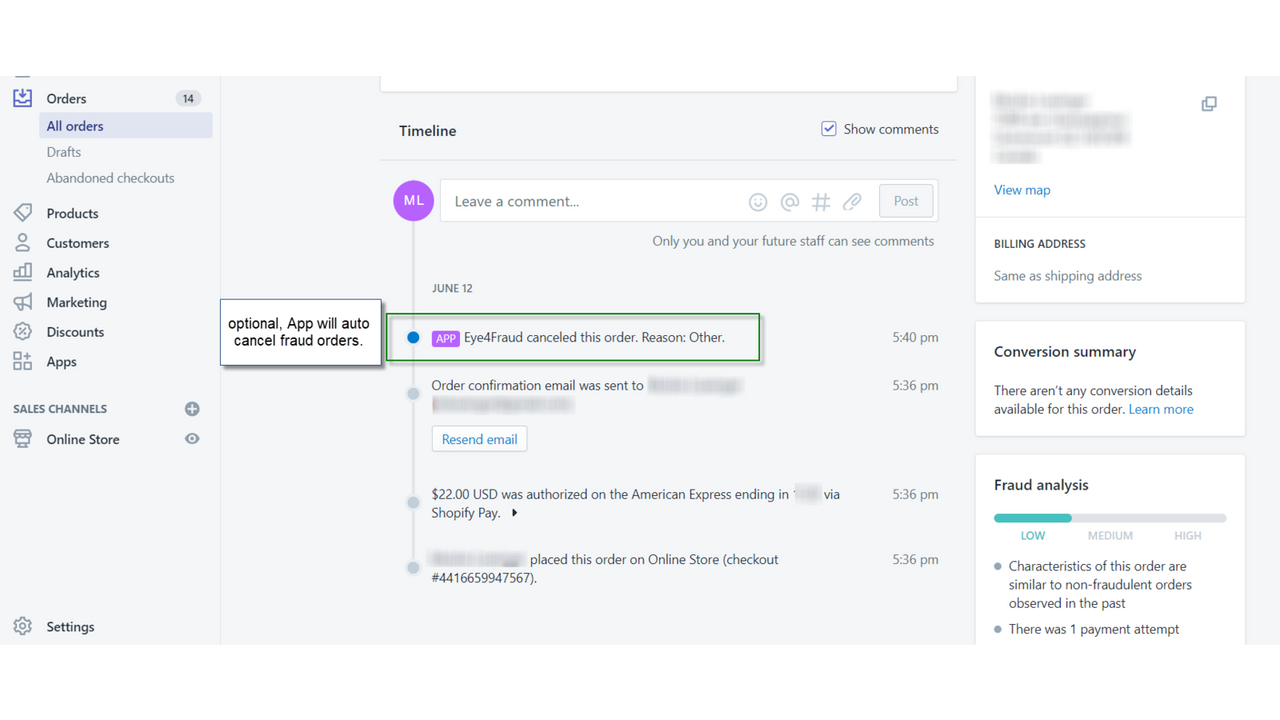The height and width of the screenshot is (720, 1280).
Task: Click the Discounts badge icon
Action: tap(22, 332)
